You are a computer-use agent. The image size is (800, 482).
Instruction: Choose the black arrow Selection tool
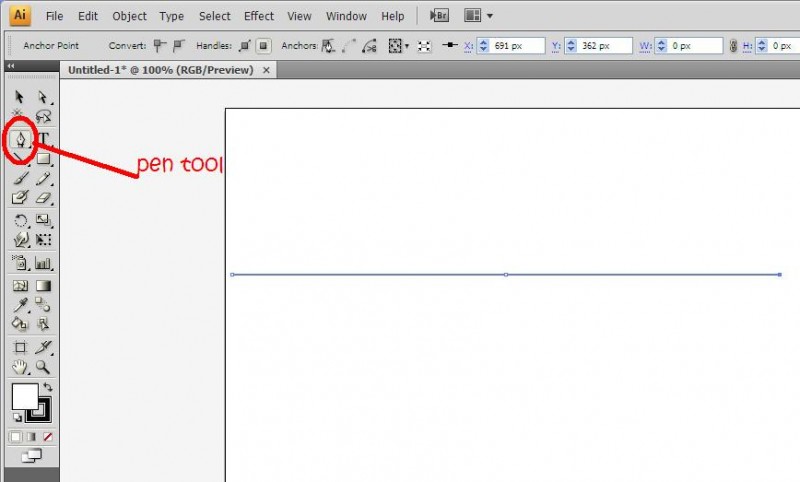click(20, 97)
